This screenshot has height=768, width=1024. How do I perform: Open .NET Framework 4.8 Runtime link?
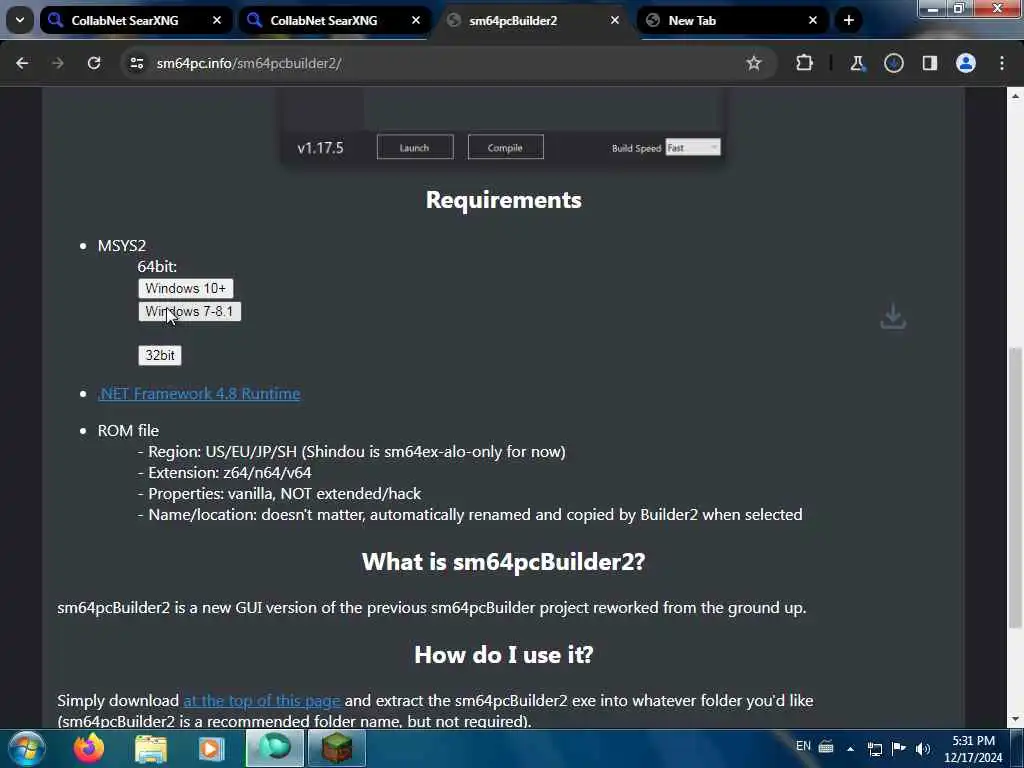pyautogui.click(x=199, y=394)
